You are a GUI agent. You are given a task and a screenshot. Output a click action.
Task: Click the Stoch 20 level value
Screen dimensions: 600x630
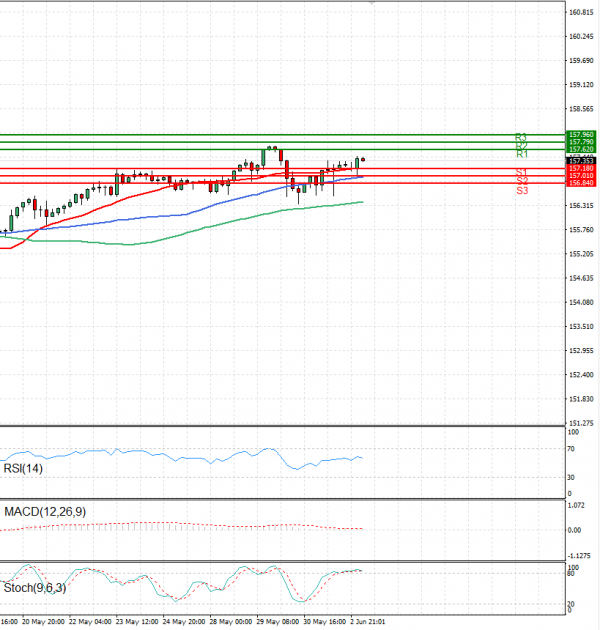pos(571,604)
